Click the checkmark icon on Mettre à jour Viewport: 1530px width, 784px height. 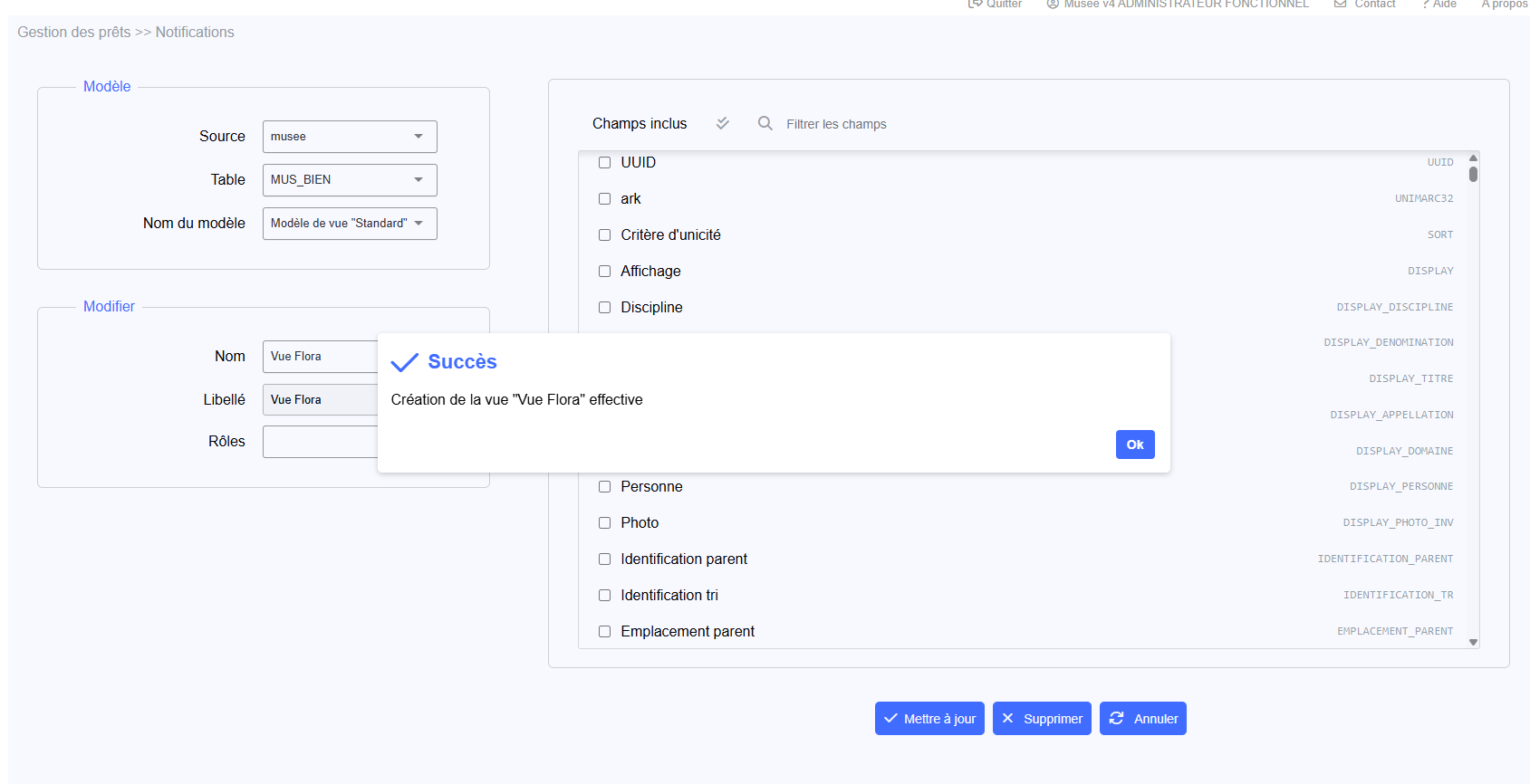pos(890,718)
